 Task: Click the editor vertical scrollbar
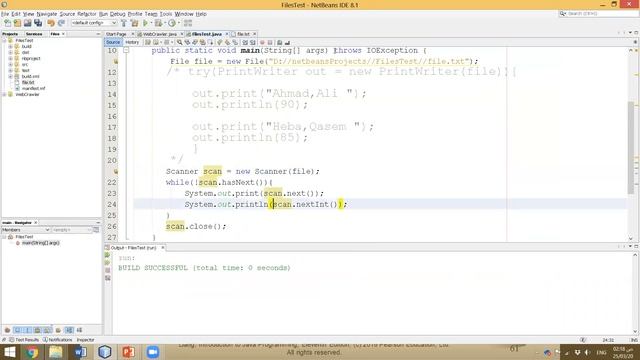coord(631,147)
